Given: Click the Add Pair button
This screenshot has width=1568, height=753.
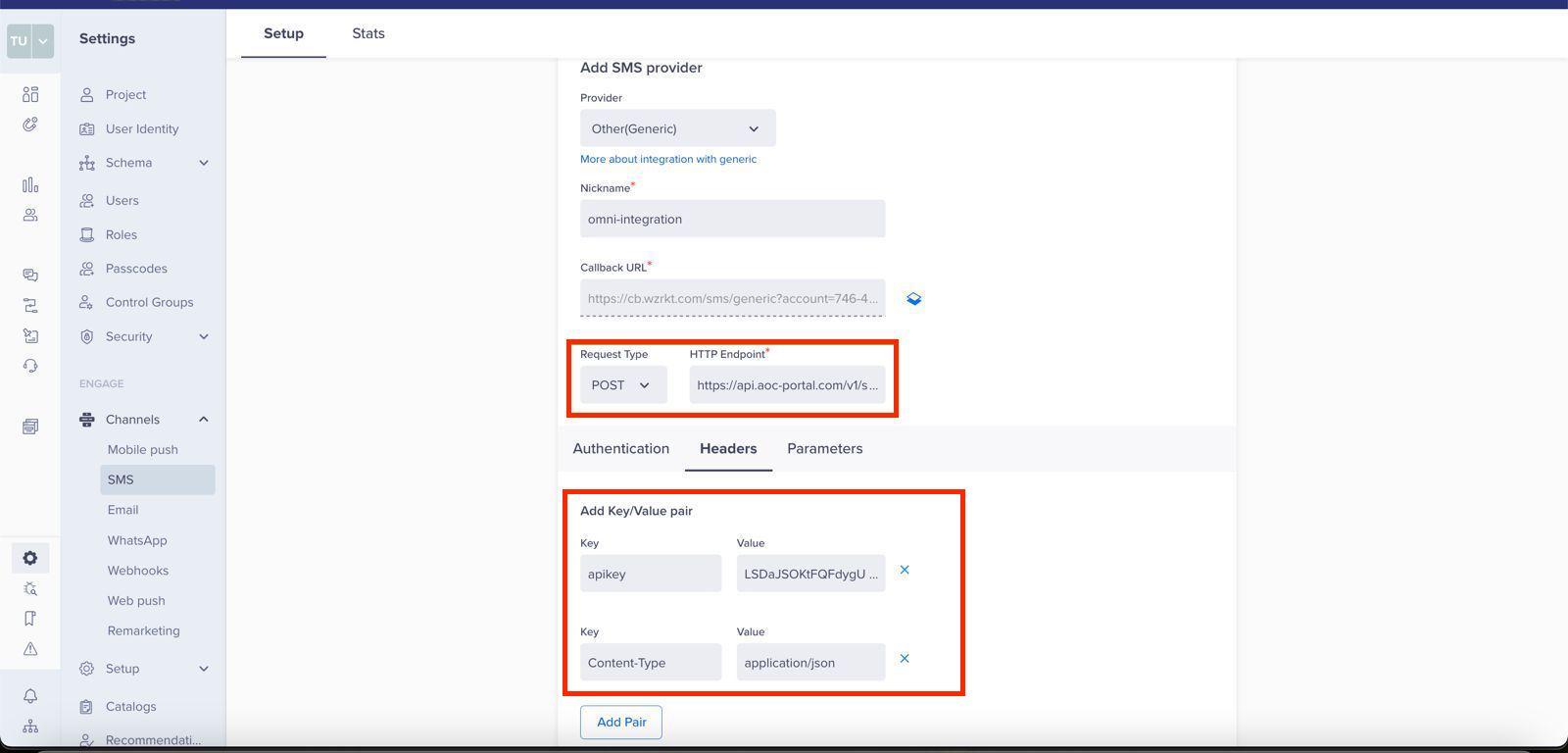Looking at the screenshot, I should [x=621, y=723].
